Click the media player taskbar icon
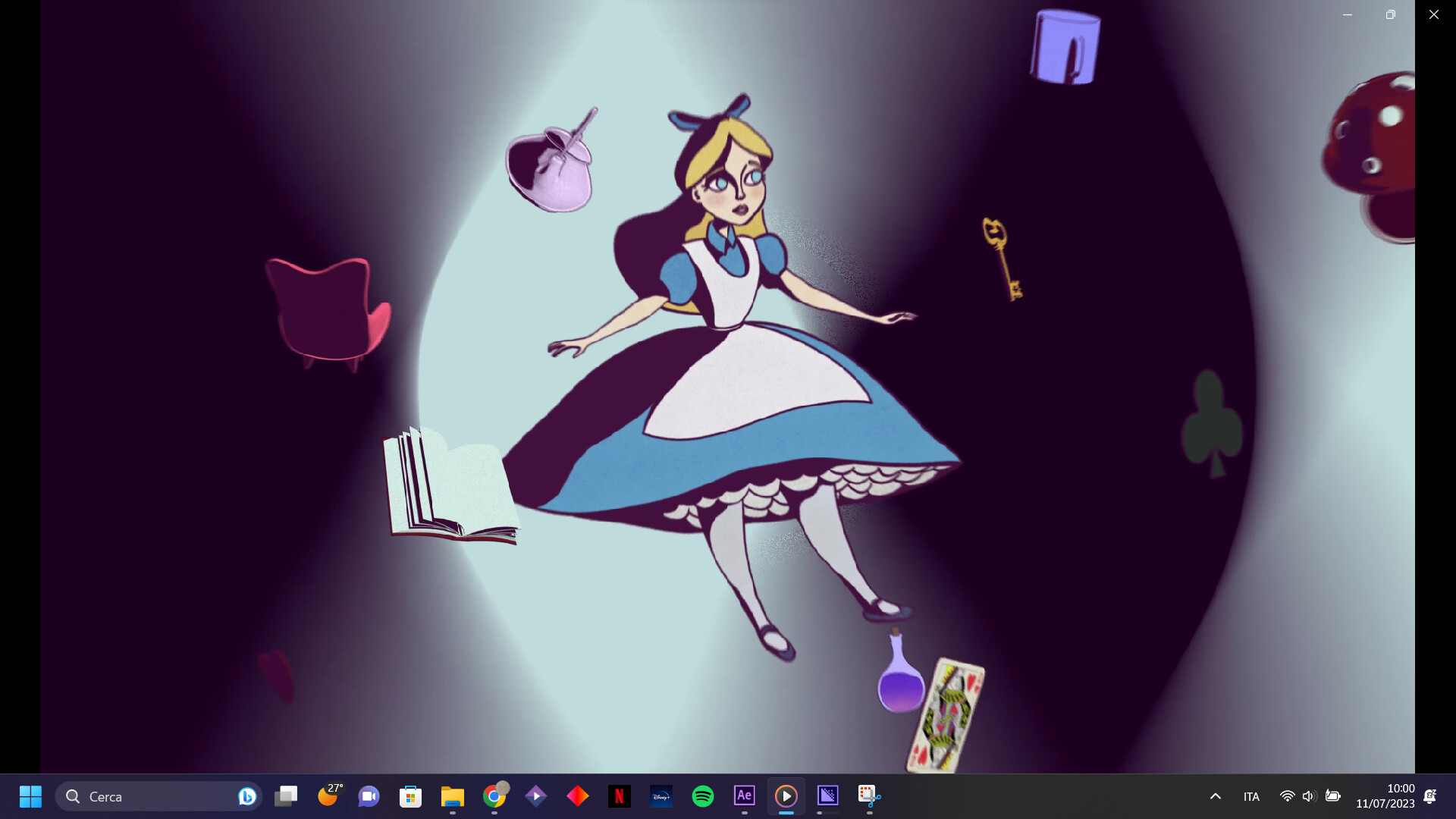The height and width of the screenshot is (819, 1456). [x=786, y=795]
